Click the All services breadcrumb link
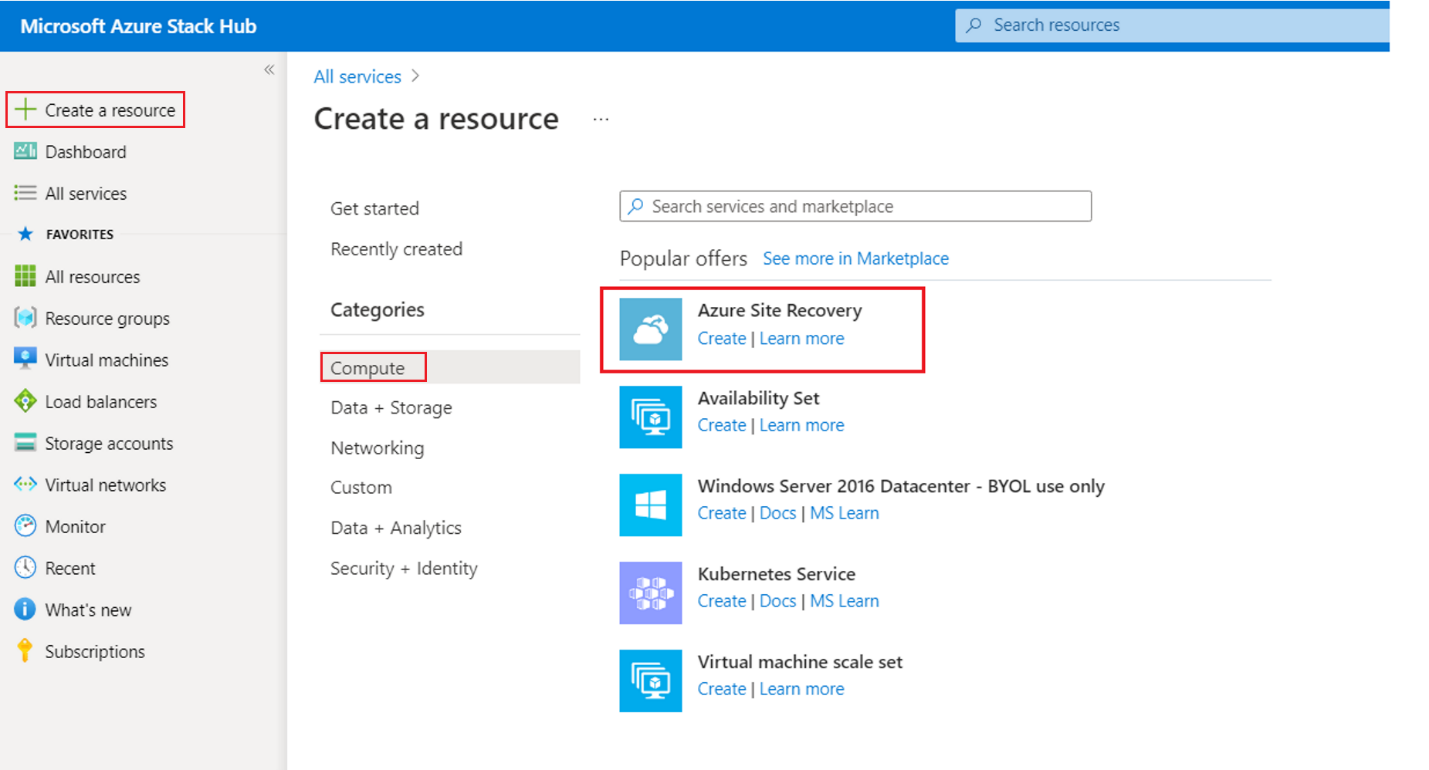Image resolution: width=1429 pixels, height=770 pixels. pyautogui.click(x=357, y=77)
